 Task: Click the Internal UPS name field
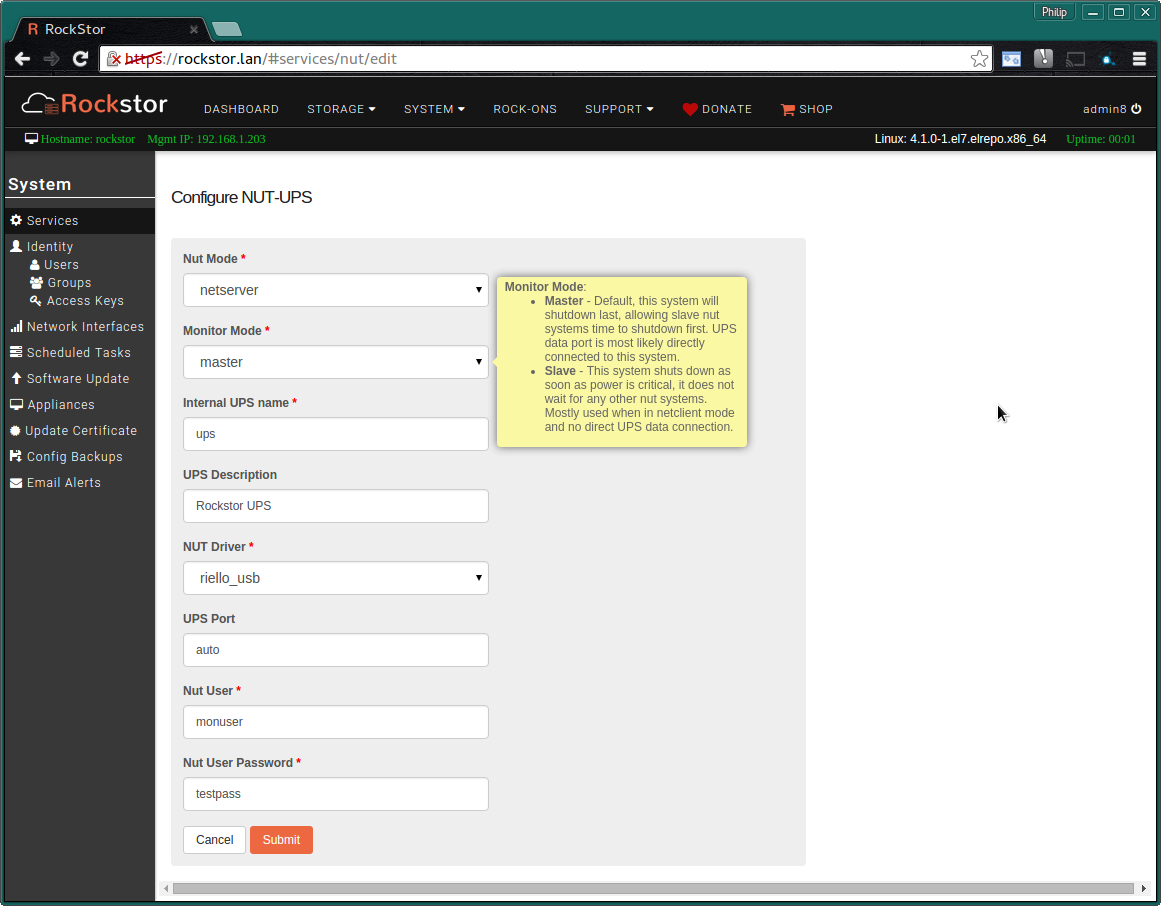pos(335,434)
